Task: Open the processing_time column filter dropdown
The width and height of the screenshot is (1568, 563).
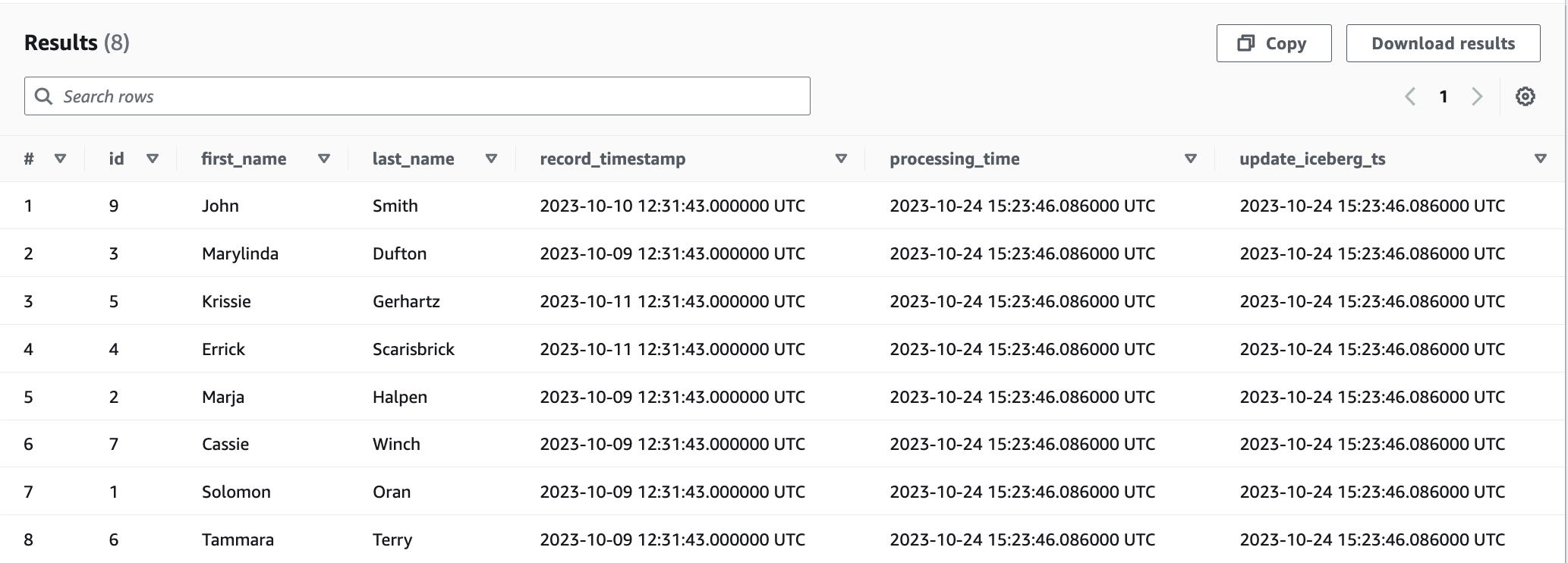Action: coord(1190,159)
